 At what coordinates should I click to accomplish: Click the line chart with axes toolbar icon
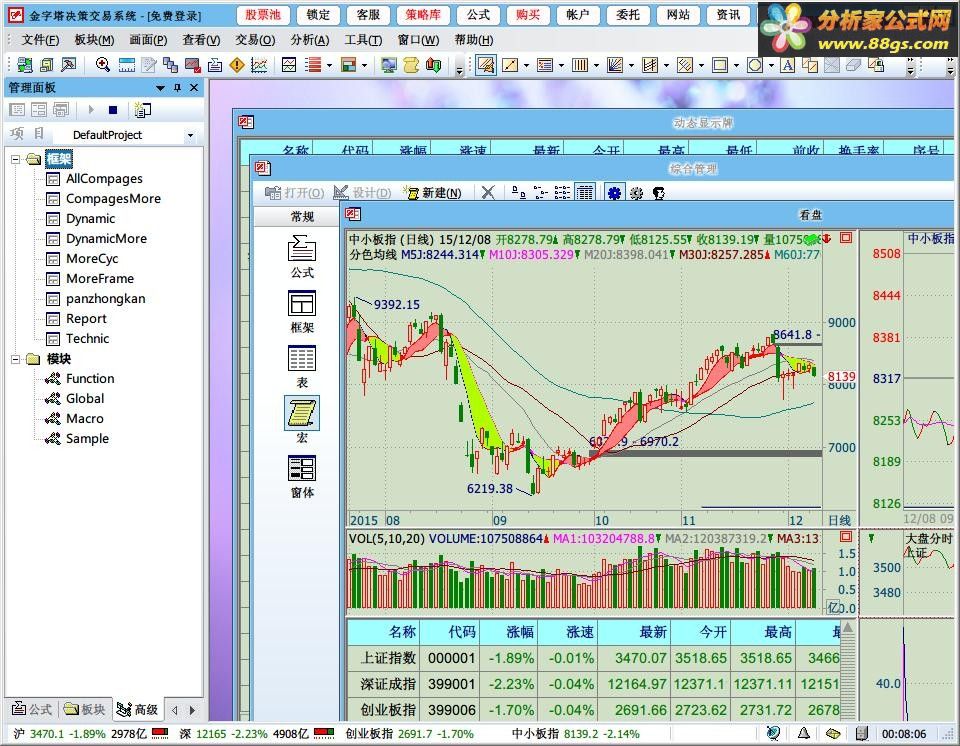259,65
